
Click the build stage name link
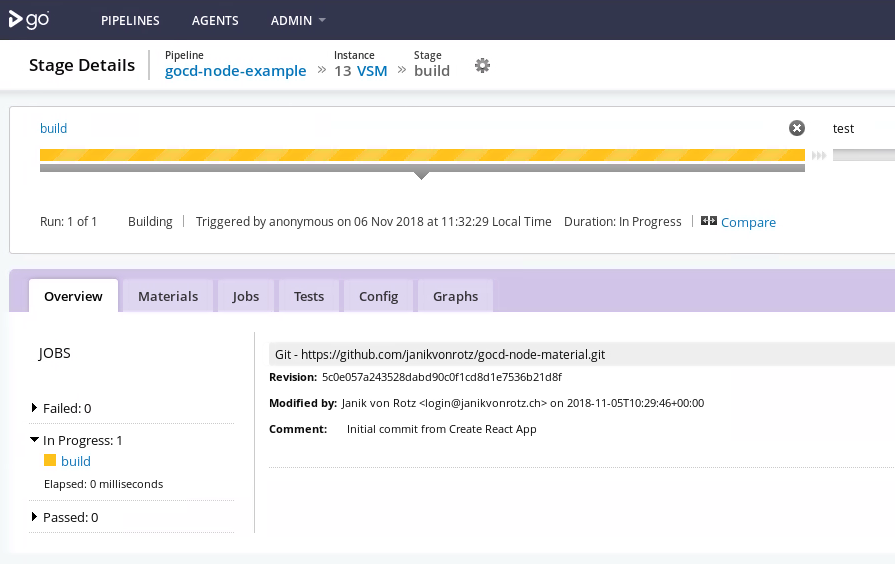[x=53, y=128]
